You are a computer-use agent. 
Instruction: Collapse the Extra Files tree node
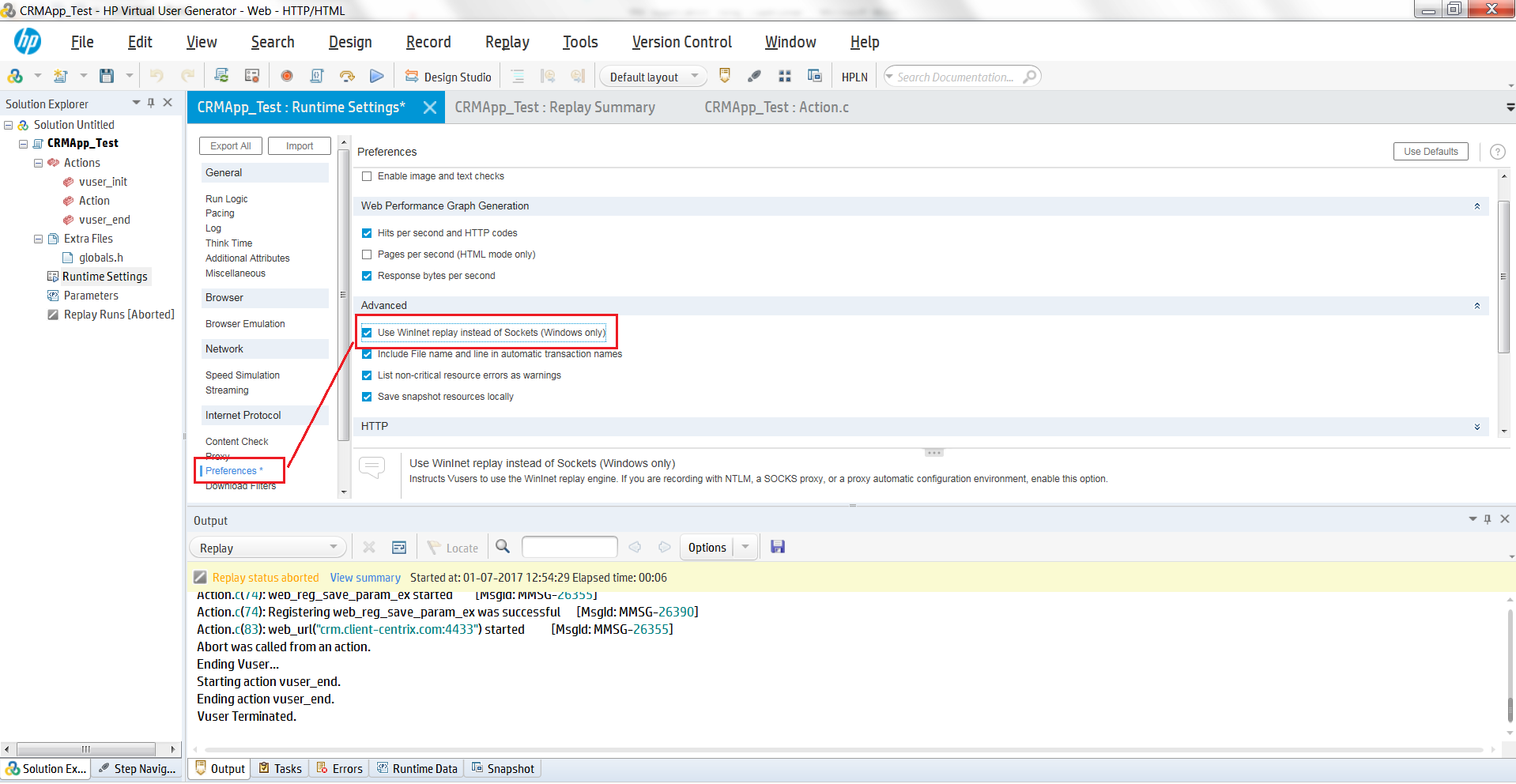38,239
